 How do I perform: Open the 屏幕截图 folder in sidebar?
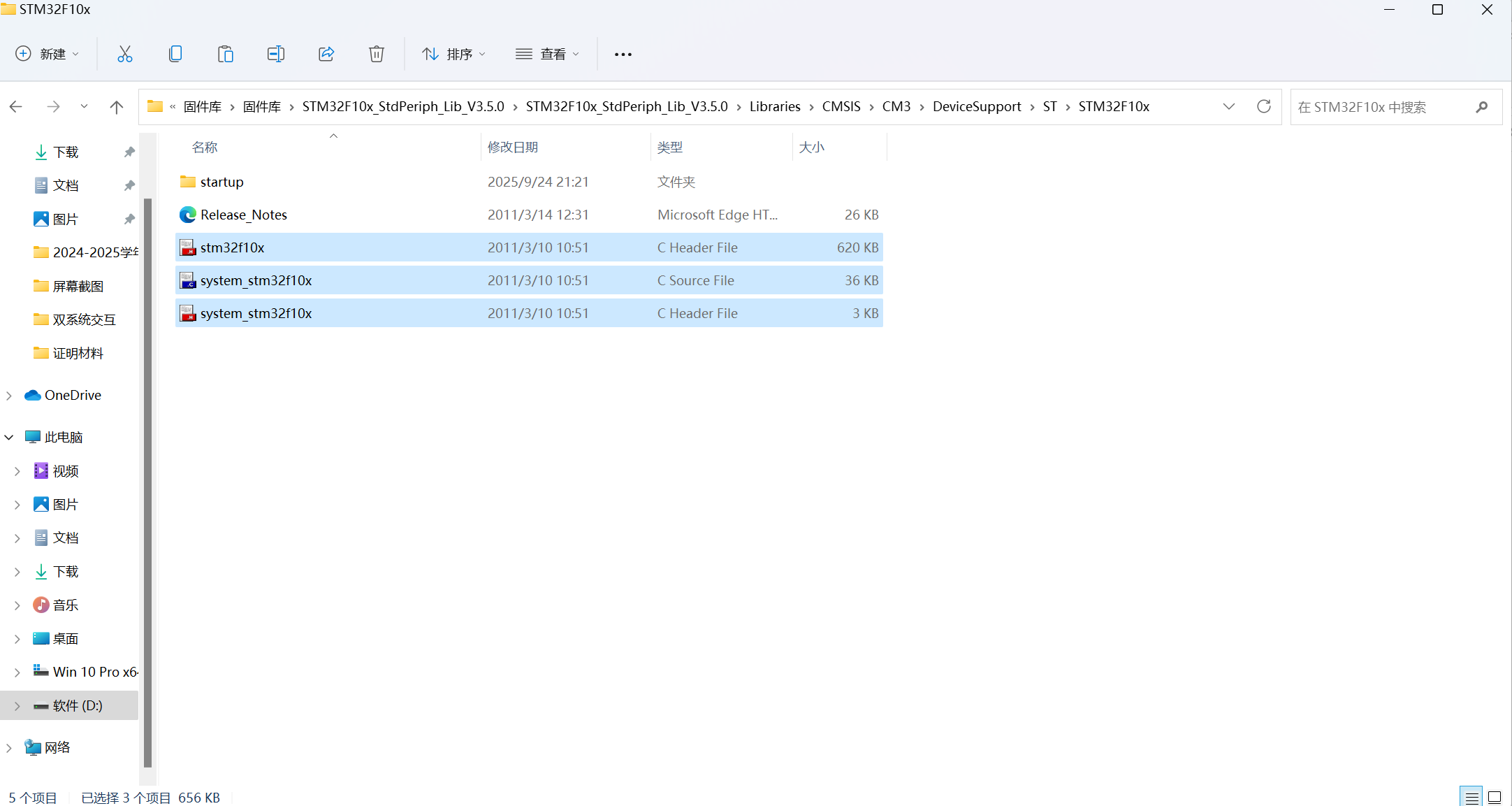(68, 286)
